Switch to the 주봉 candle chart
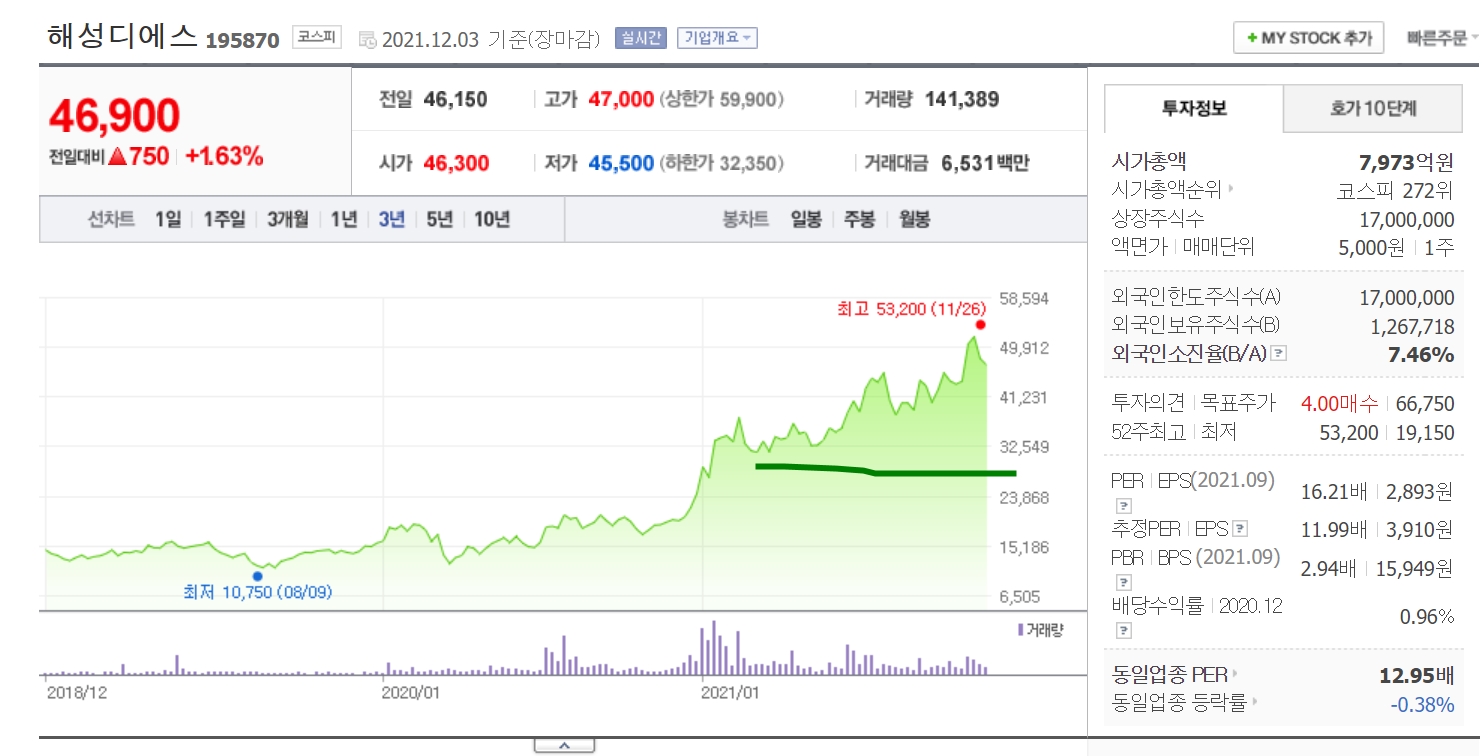1483x756 pixels. [860, 220]
